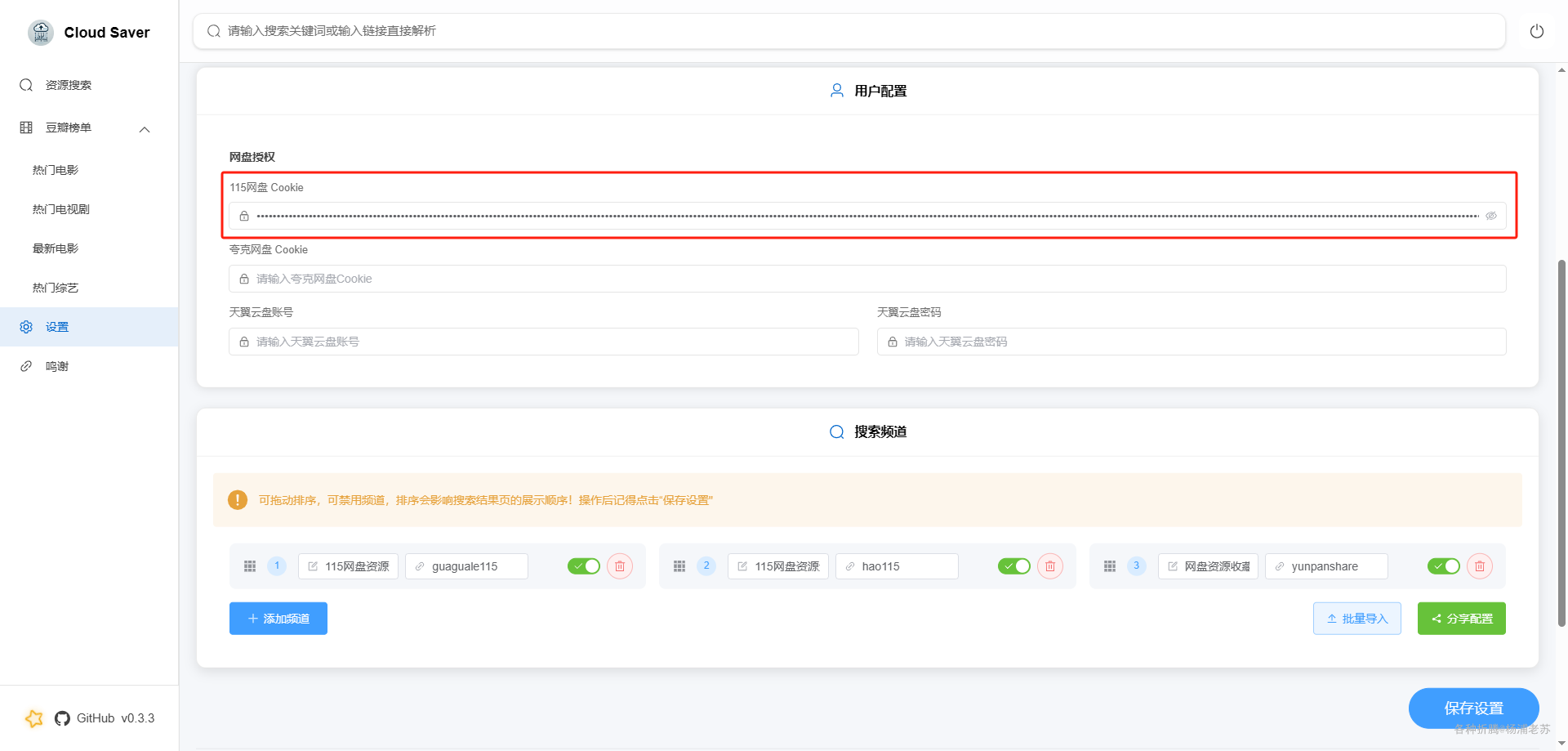Click the number 3 channel badge
Viewport: 1568px width, 751px height.
click(1137, 565)
